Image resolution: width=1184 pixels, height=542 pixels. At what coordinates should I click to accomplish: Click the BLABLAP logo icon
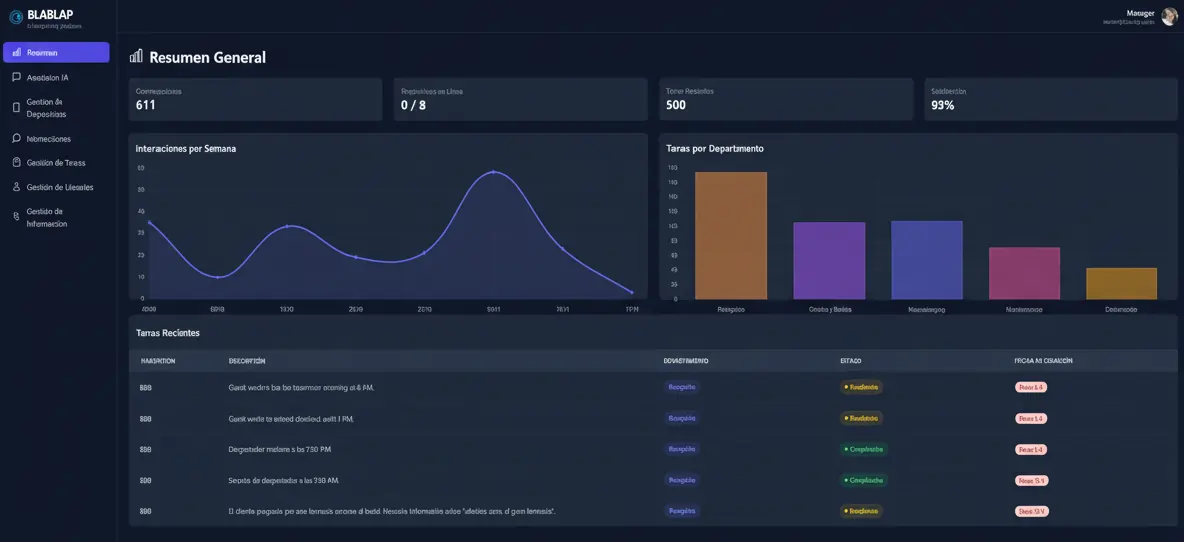click(x=17, y=15)
